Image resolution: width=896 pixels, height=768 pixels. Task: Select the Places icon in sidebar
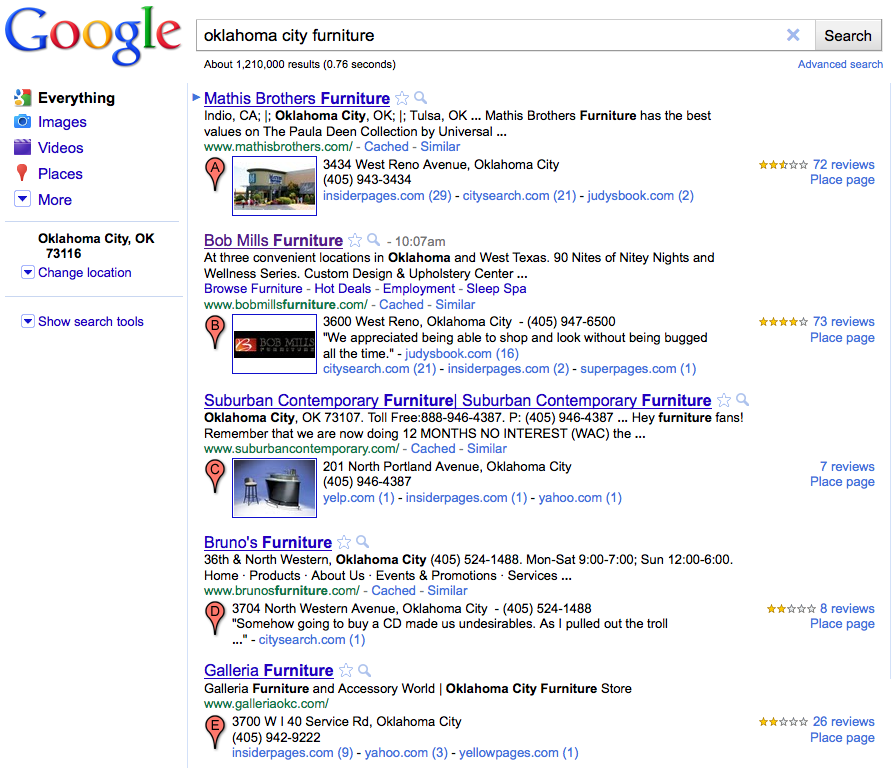click(x=22, y=174)
